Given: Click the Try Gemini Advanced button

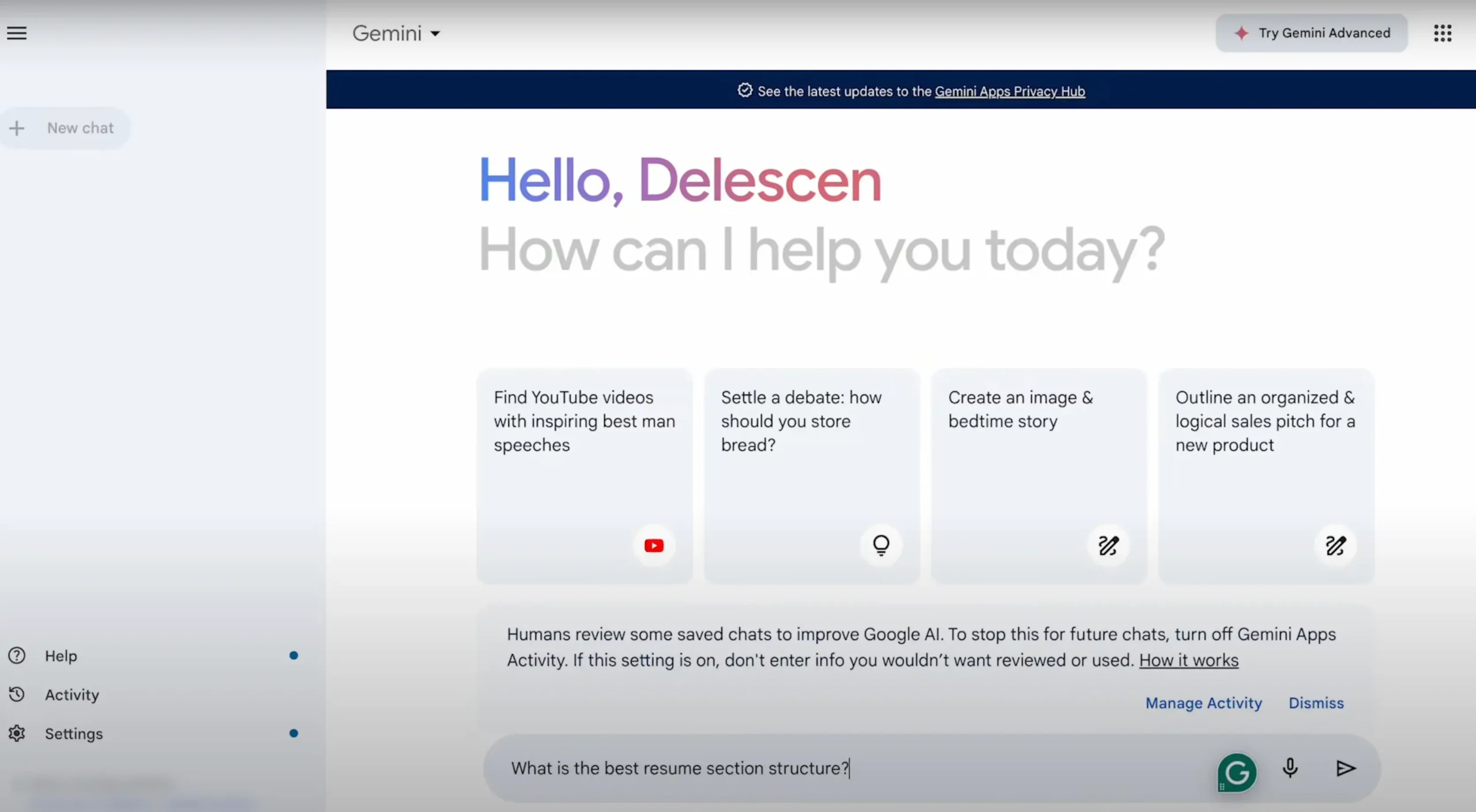Looking at the screenshot, I should (x=1312, y=33).
